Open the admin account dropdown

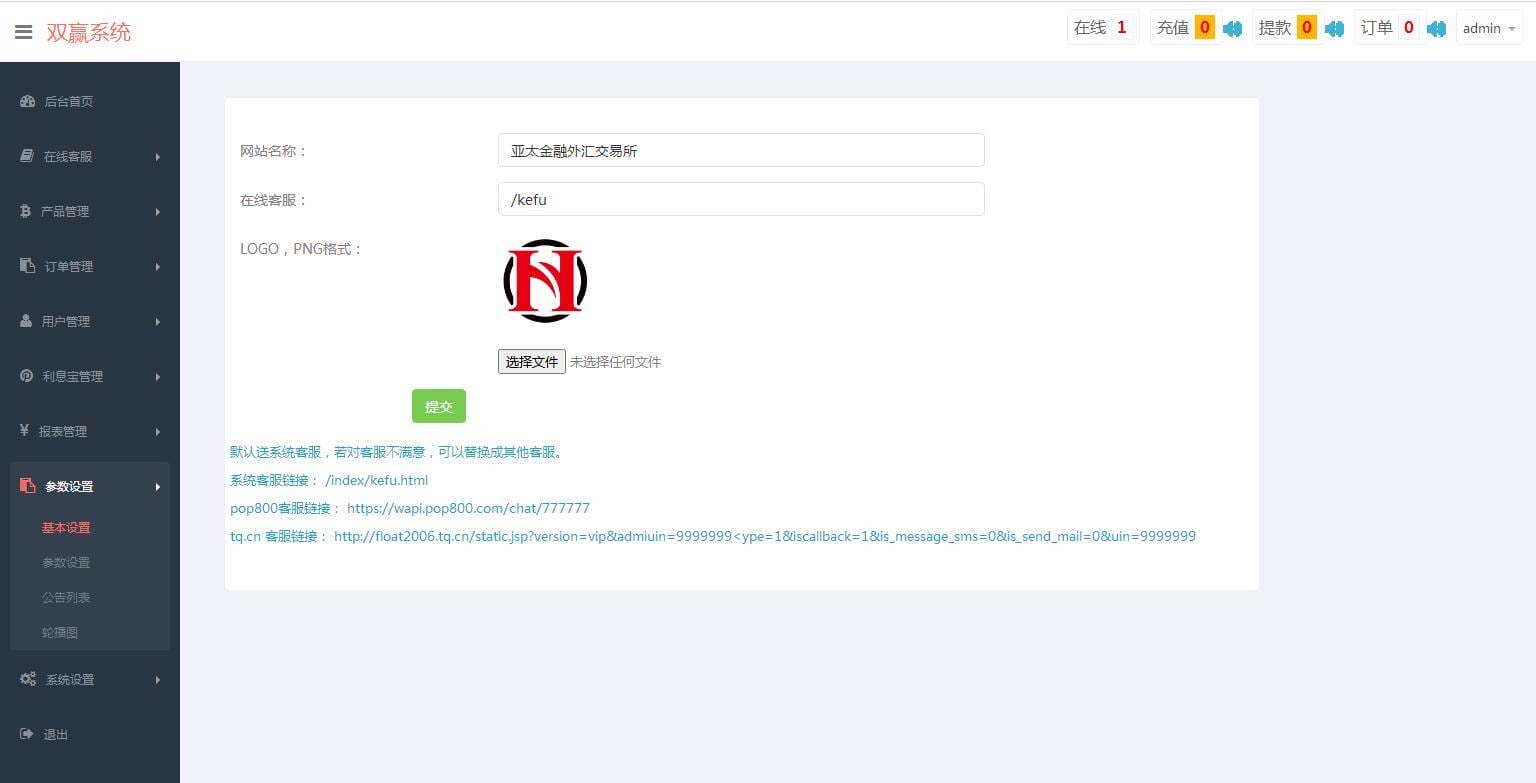pyautogui.click(x=1488, y=28)
